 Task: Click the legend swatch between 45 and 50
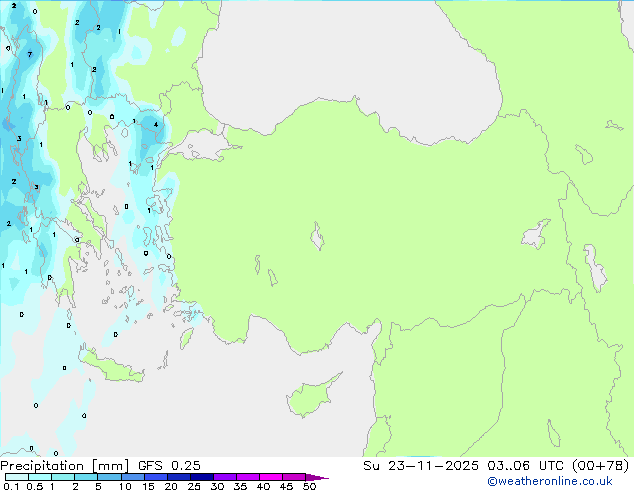coord(294,477)
